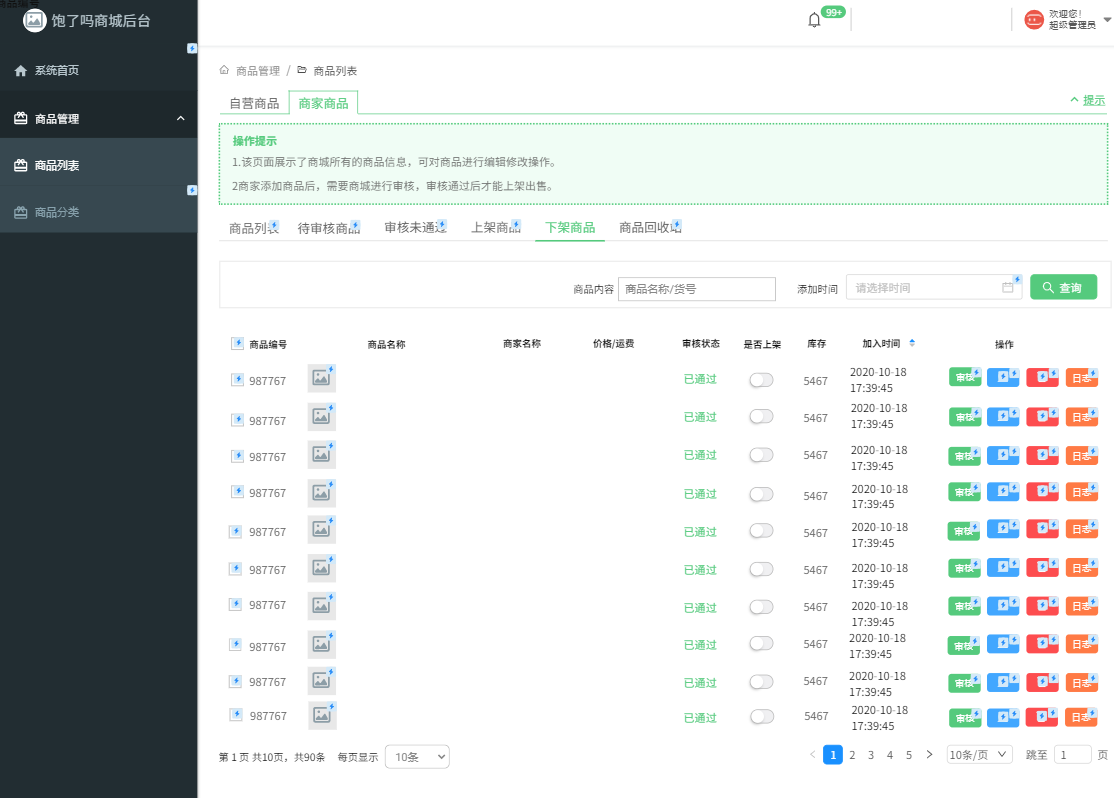The height and width of the screenshot is (798, 1114).
Task: Click the bag icon beside 商品分类
Action: (x=21, y=212)
